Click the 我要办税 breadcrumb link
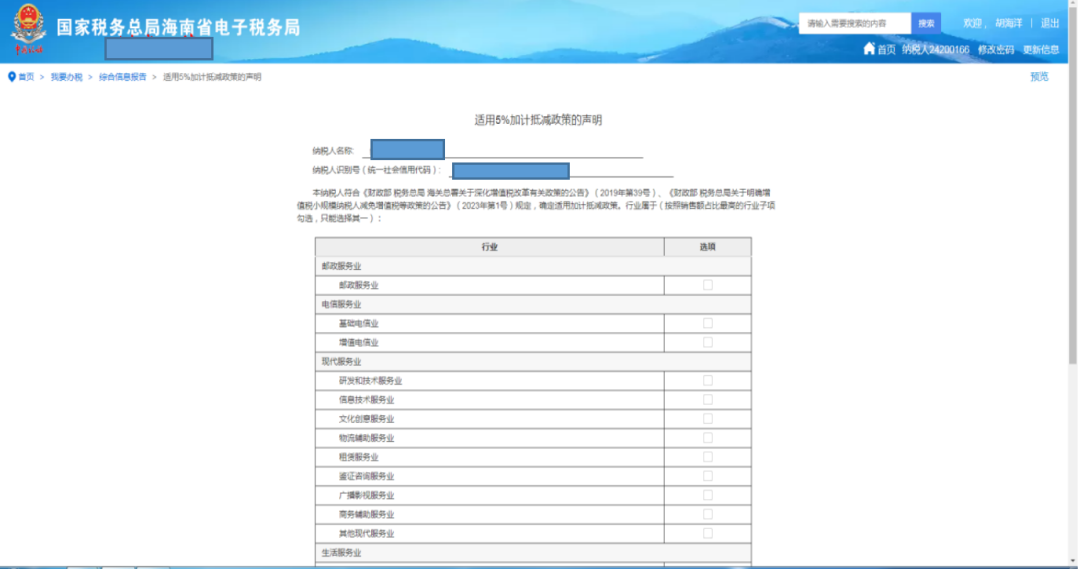The height and width of the screenshot is (569, 1080). pyautogui.click(x=66, y=77)
